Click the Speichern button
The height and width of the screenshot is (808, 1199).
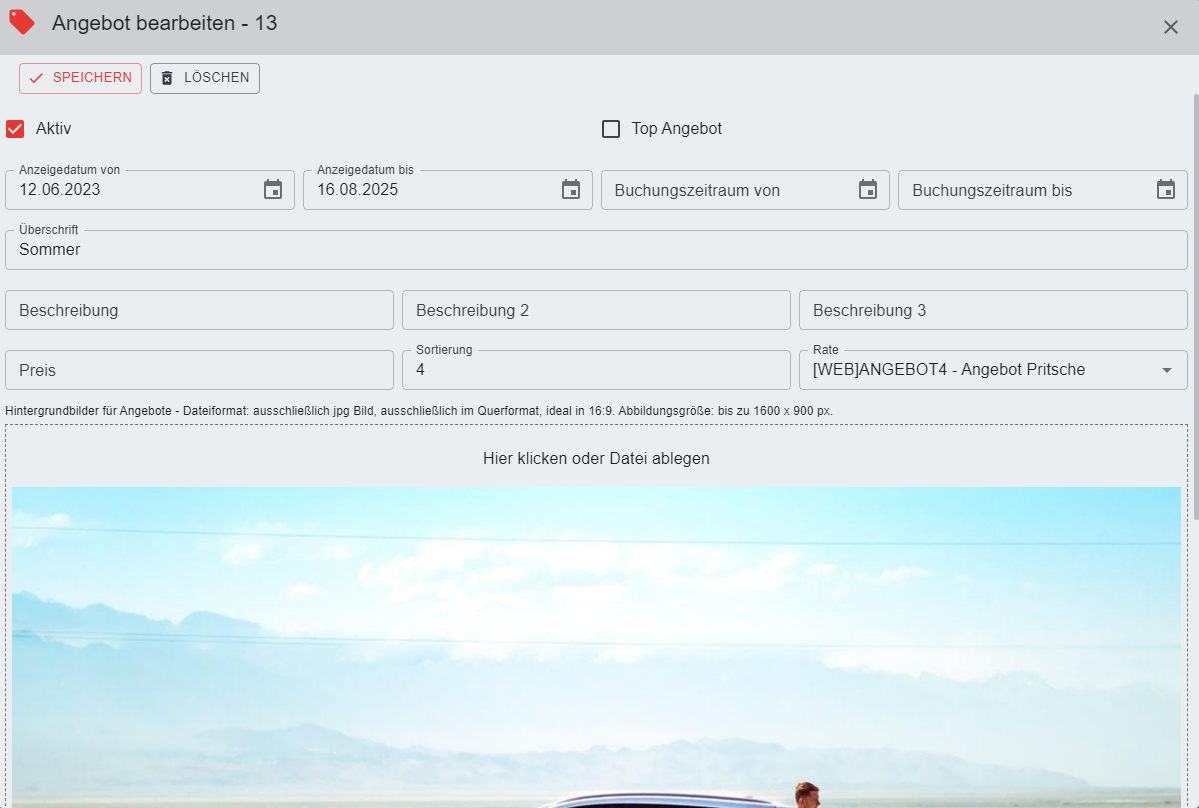pos(80,78)
